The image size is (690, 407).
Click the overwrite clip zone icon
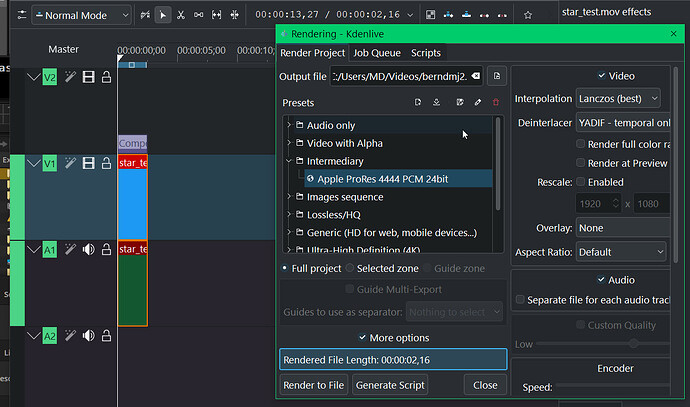(x=466, y=15)
